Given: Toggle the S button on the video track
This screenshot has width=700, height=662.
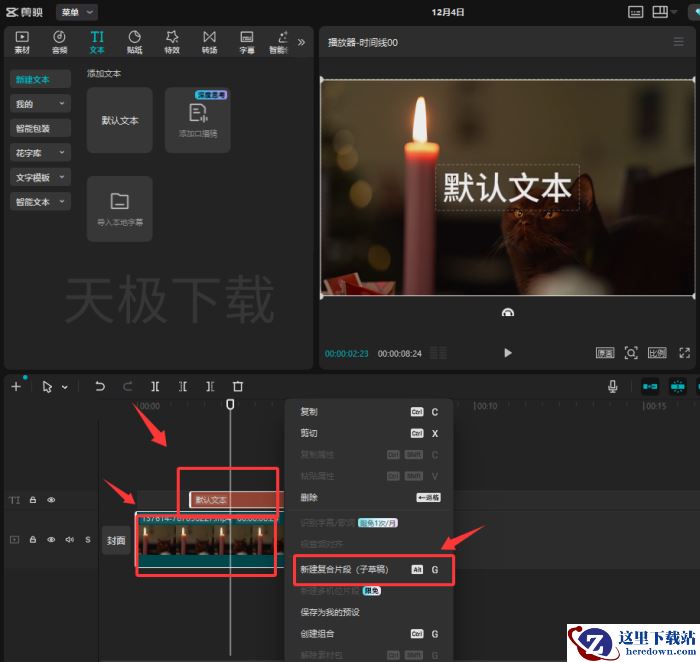Looking at the screenshot, I should tap(88, 540).
